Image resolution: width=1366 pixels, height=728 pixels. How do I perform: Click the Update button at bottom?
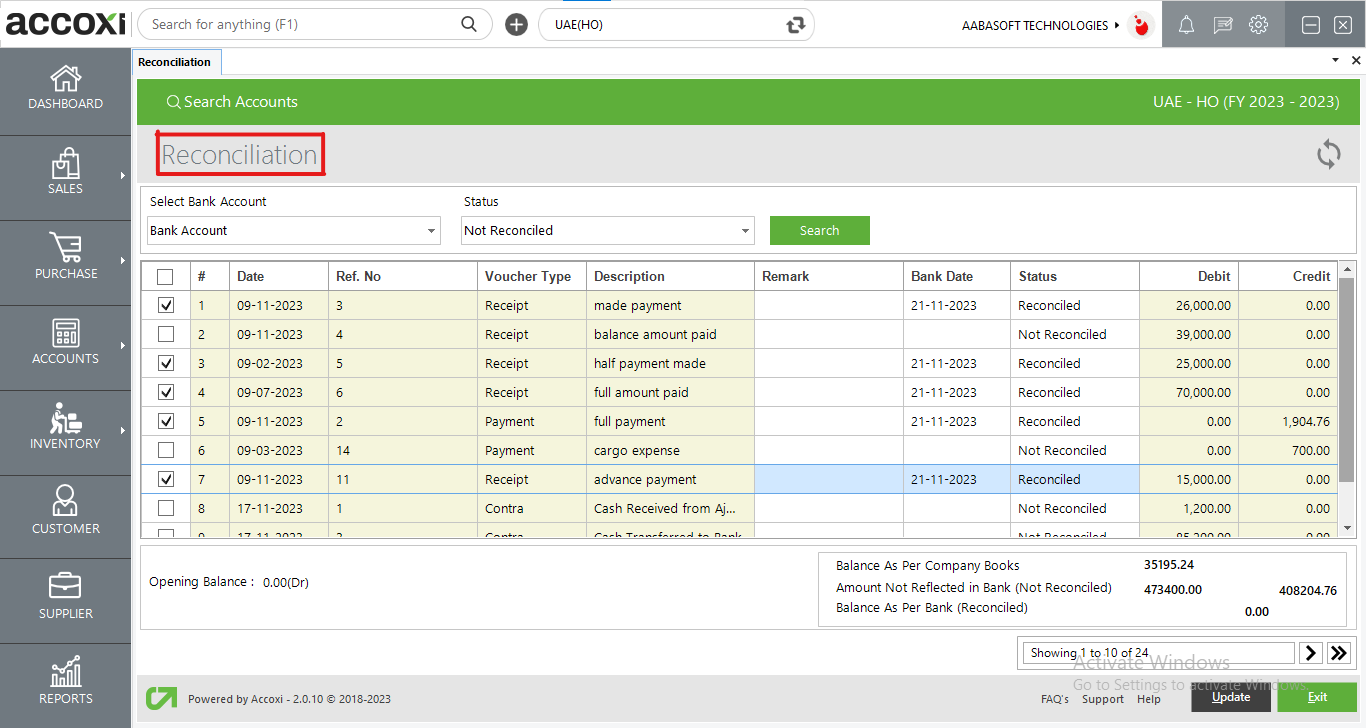pos(1230,697)
